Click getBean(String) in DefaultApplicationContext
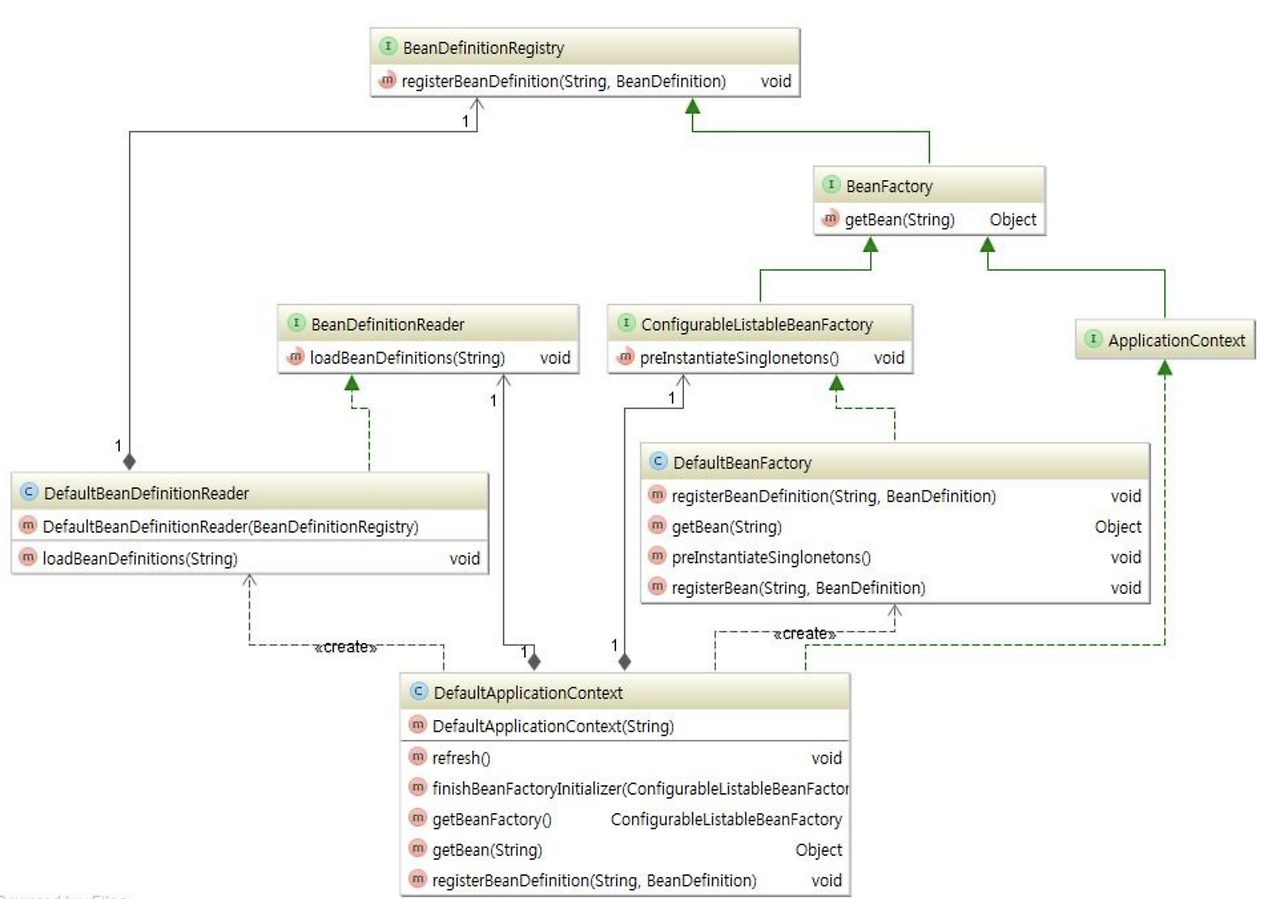This screenshot has width=1280, height=899. point(487,850)
